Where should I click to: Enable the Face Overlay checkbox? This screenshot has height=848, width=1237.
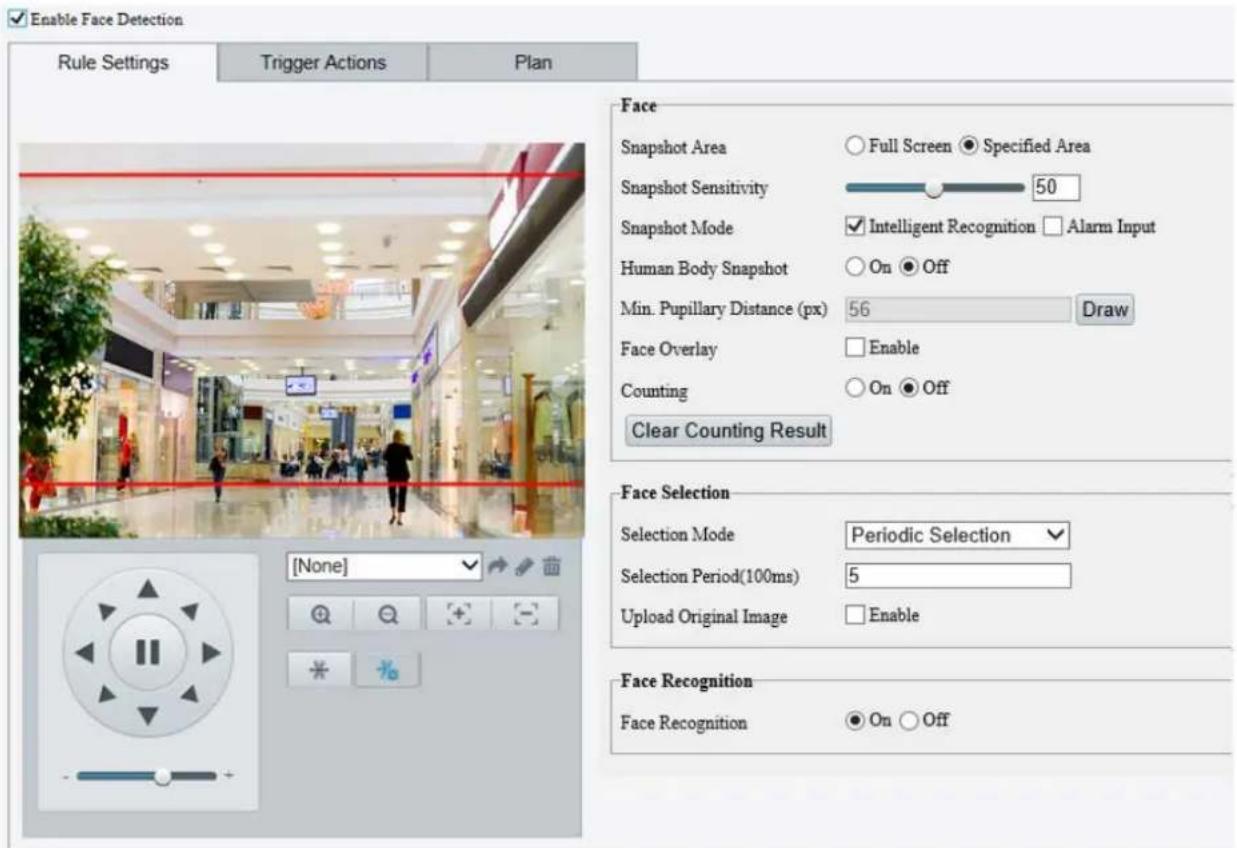pyautogui.click(x=855, y=348)
